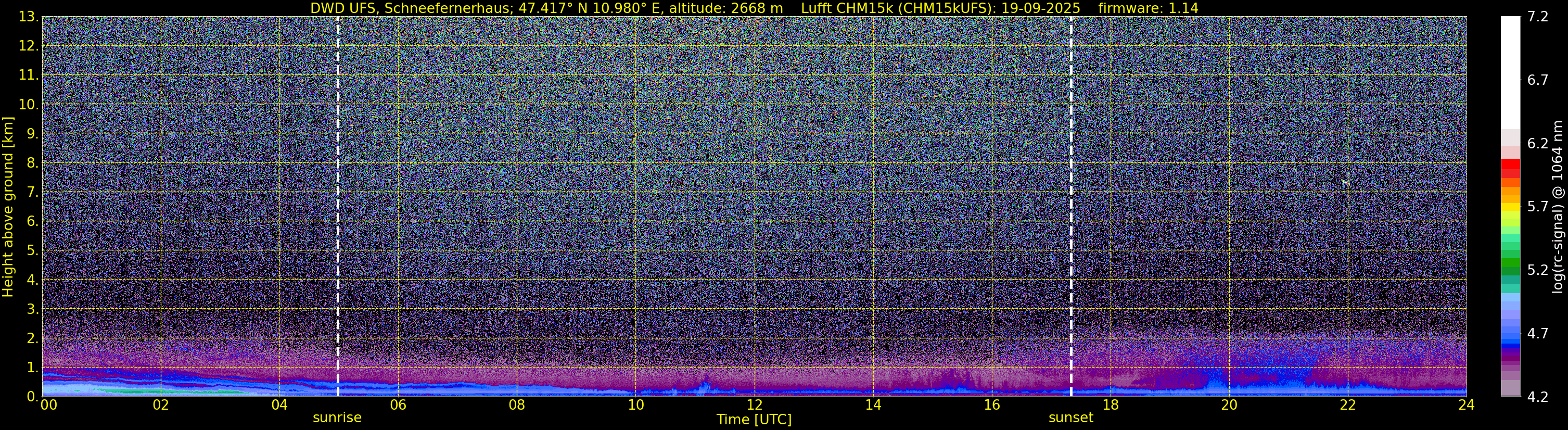The height and width of the screenshot is (430, 1568).
Task: Click the 11 km tick label on the height axis
Action: coord(28,75)
